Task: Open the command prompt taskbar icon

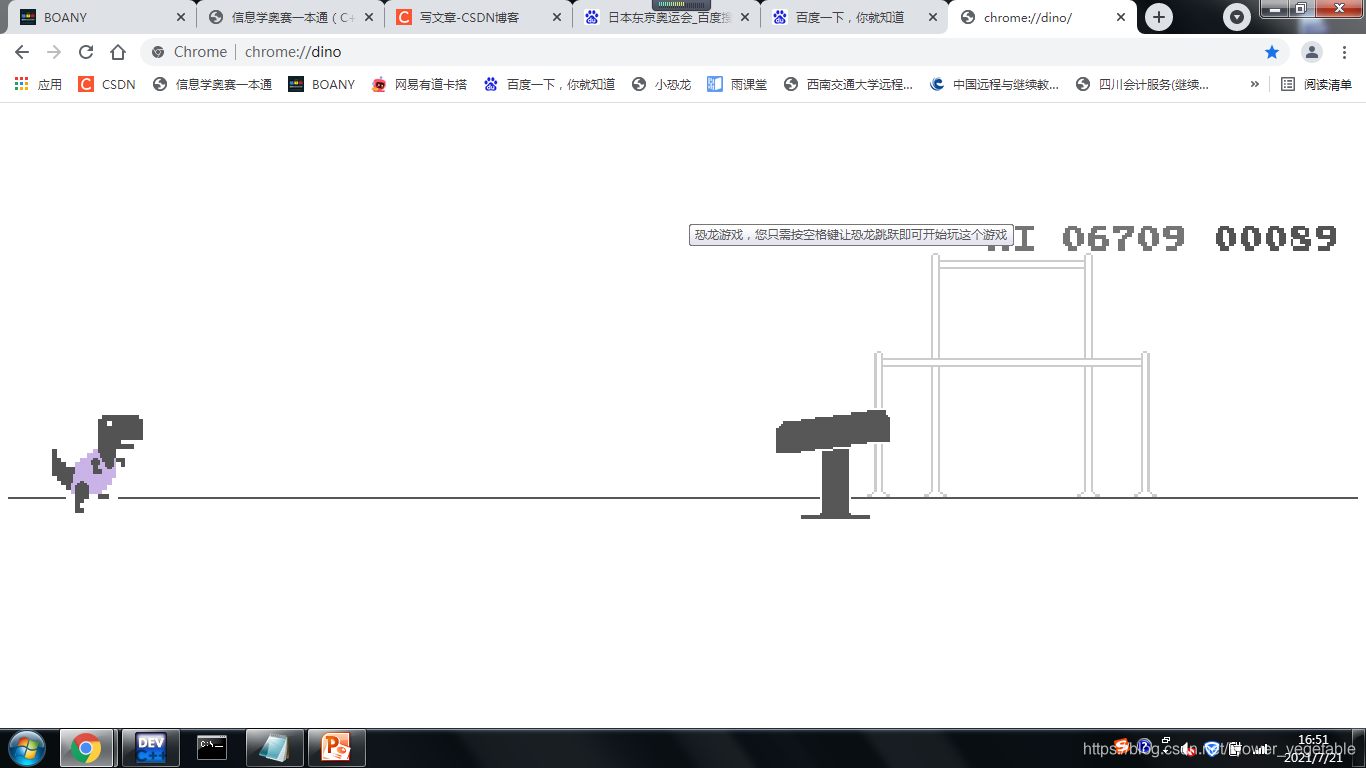Action: [212, 748]
